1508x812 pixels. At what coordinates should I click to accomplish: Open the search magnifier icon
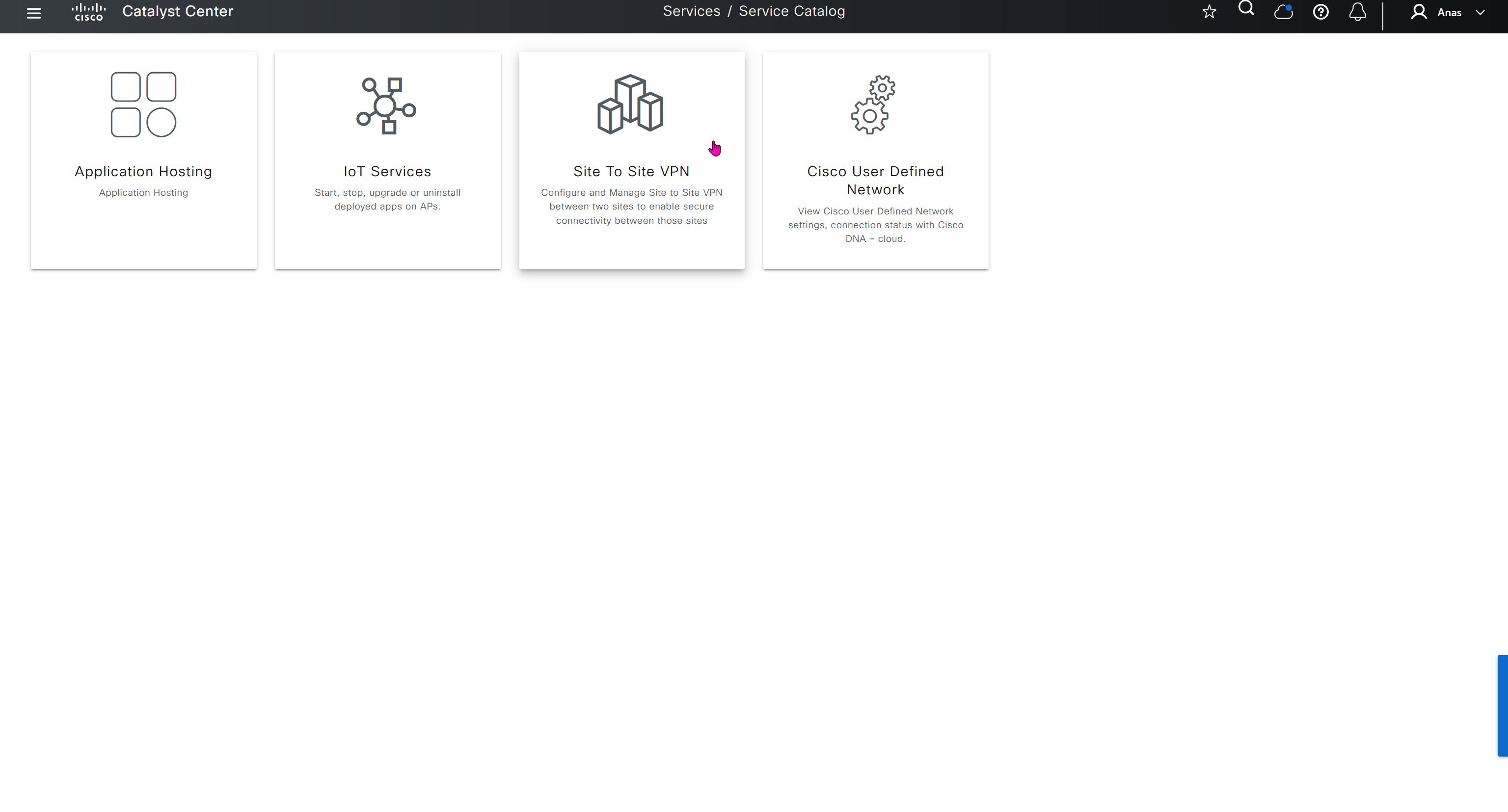1246,9
